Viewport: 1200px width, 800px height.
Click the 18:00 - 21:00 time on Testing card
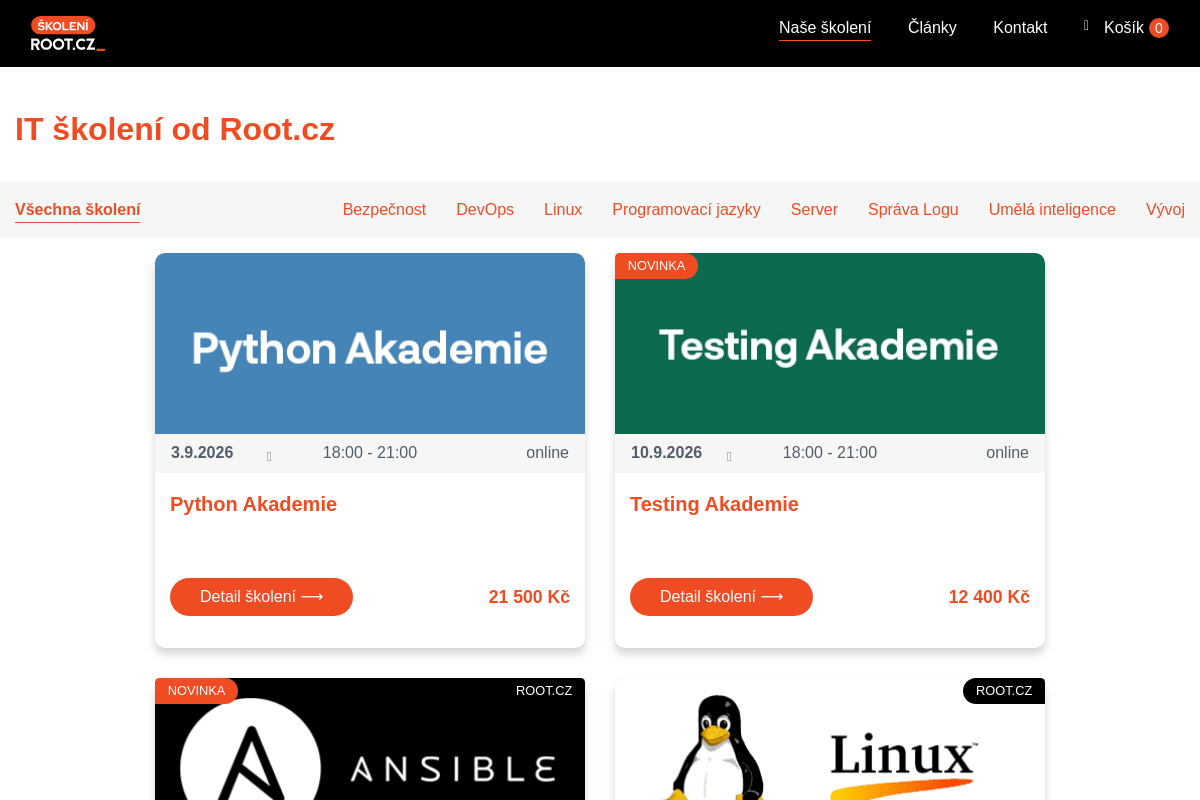click(830, 453)
